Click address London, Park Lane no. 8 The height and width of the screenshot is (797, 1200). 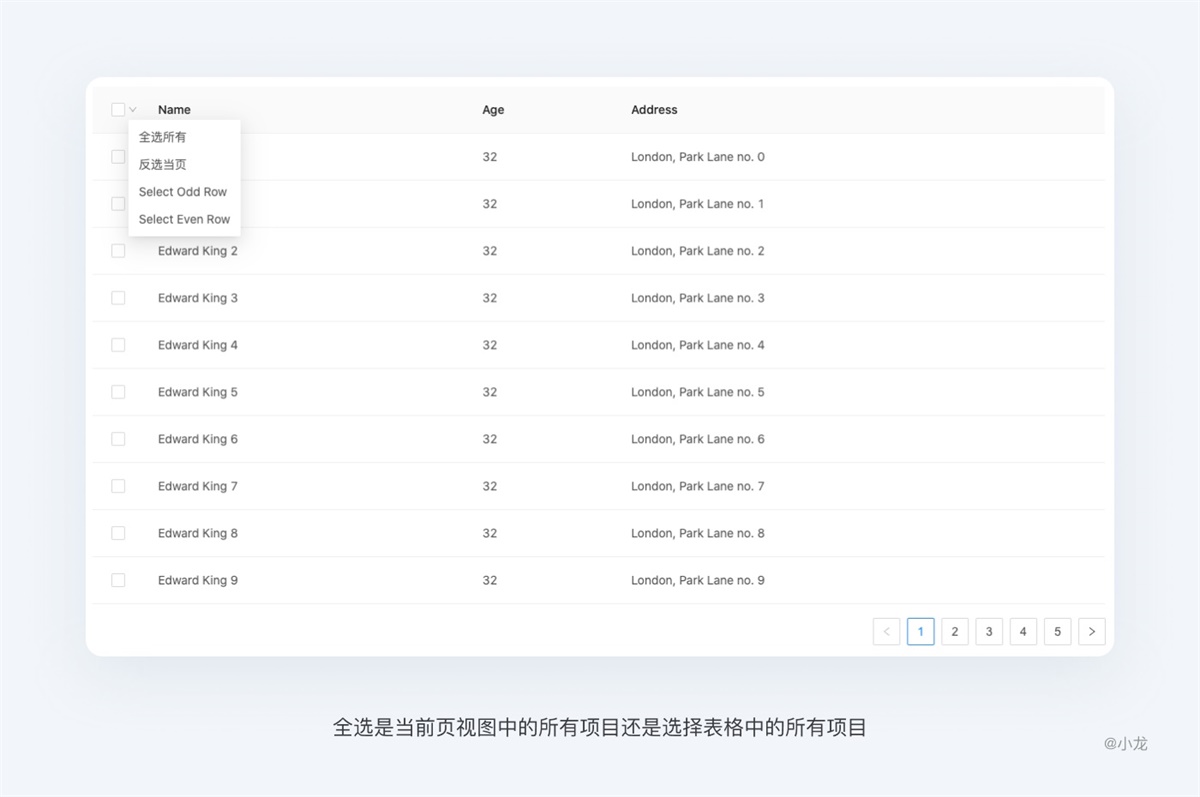(x=698, y=533)
